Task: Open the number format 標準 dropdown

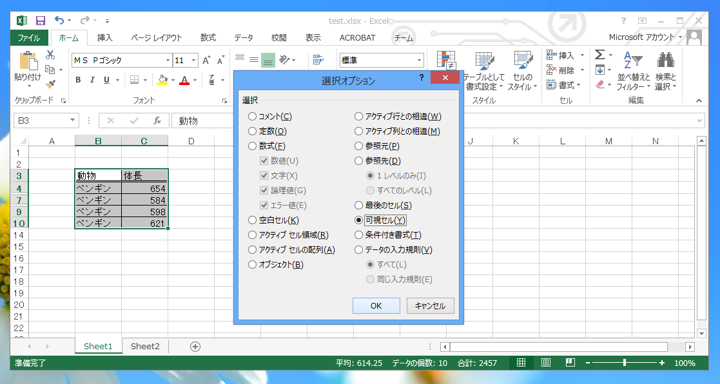Action: [419, 60]
